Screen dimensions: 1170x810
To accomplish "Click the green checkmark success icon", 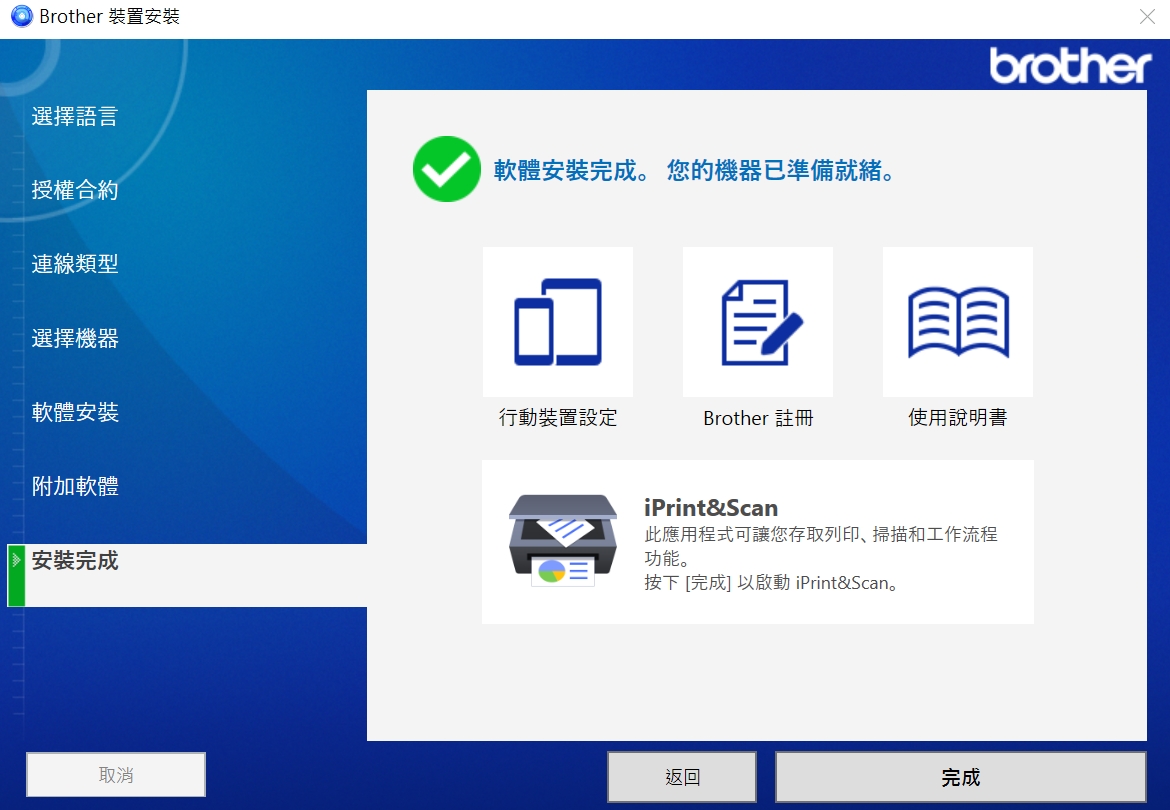I will pos(446,169).
